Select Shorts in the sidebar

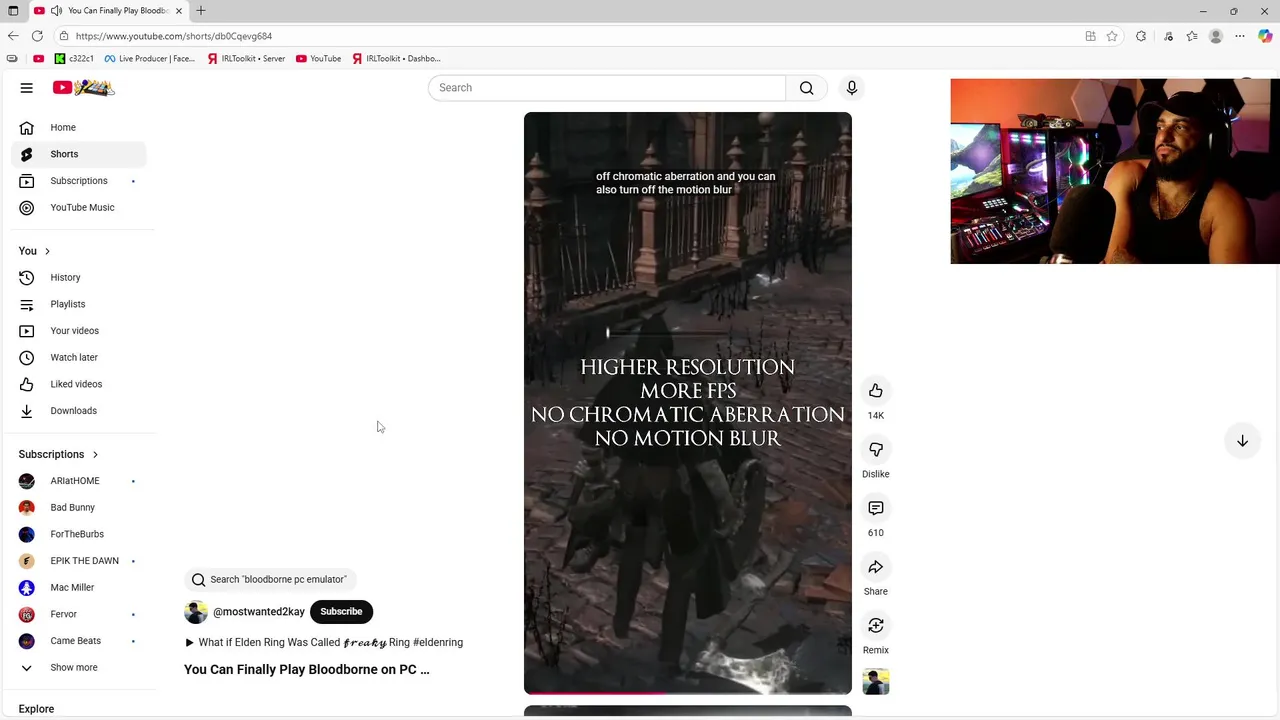click(x=79, y=154)
